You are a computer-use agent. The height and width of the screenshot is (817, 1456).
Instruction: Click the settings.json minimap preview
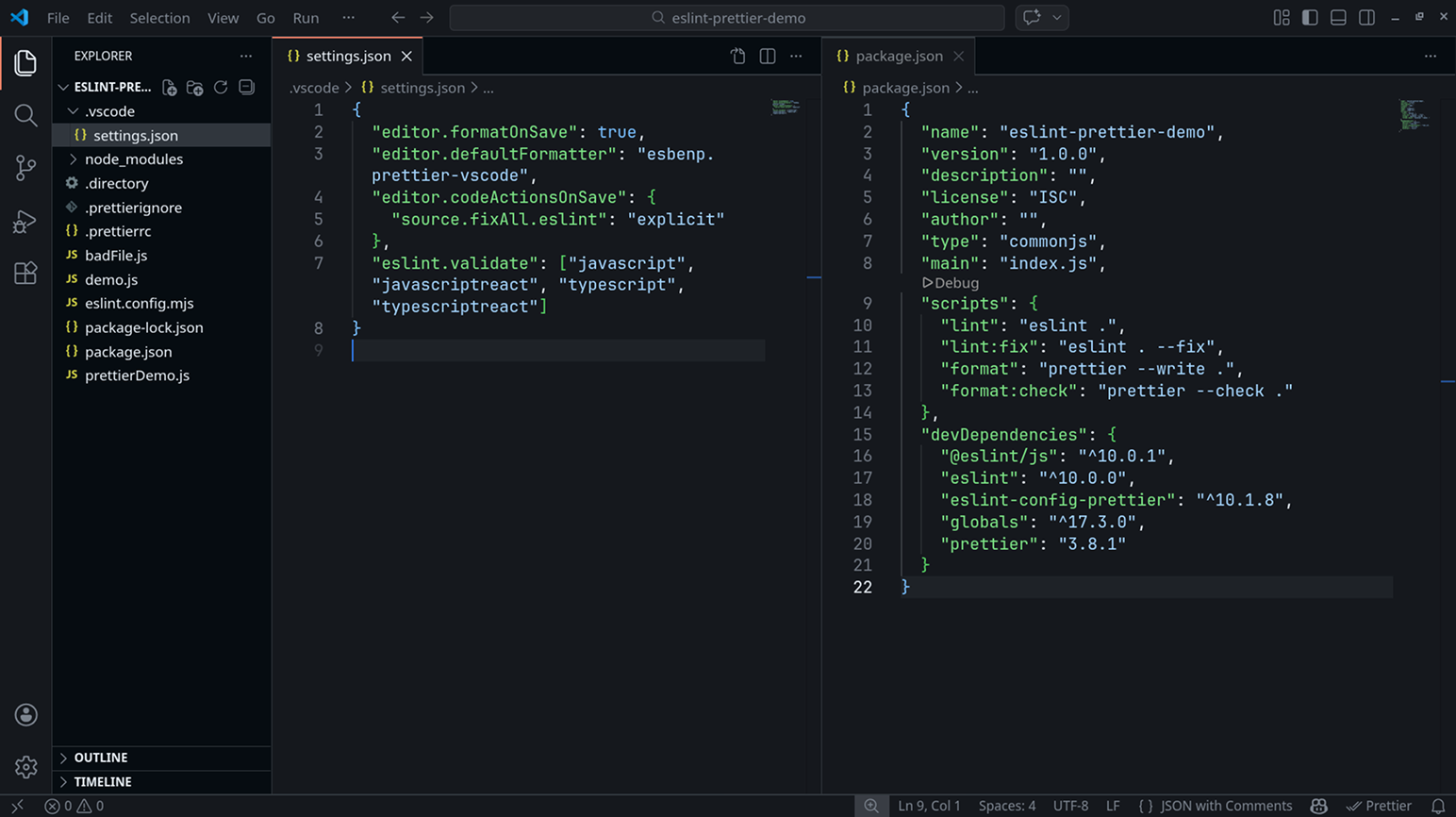[x=785, y=107]
